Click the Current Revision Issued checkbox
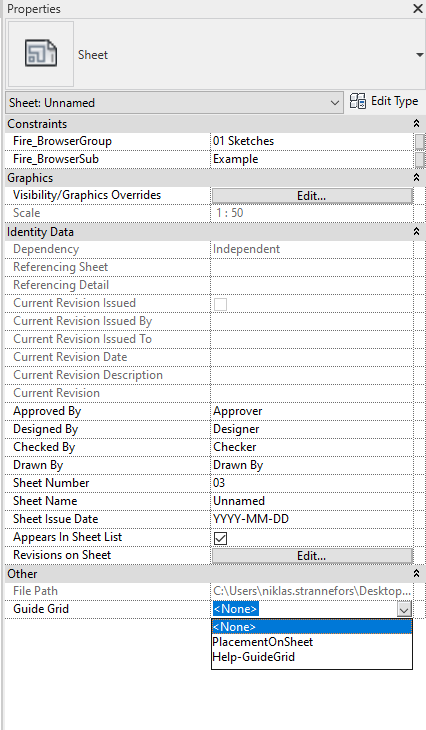This screenshot has height=730, width=426. click(220, 304)
